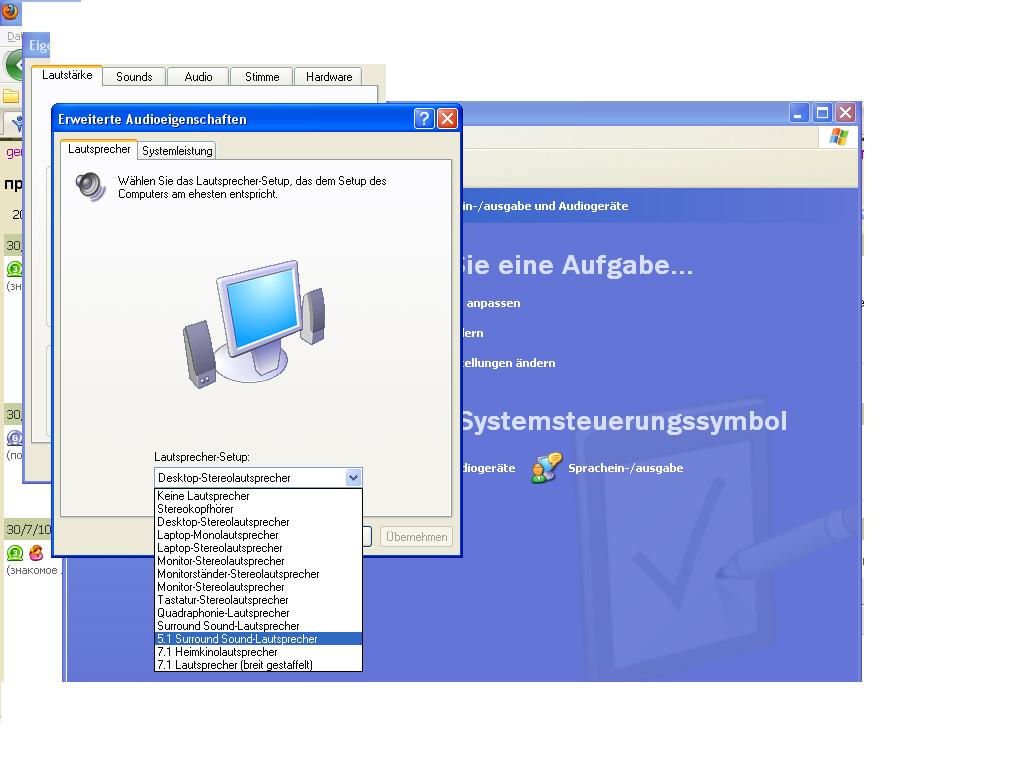The width and height of the screenshot is (1024, 768).
Task: Select Monitorständer-Stereolautsprecher option
Action: pyautogui.click(x=258, y=574)
